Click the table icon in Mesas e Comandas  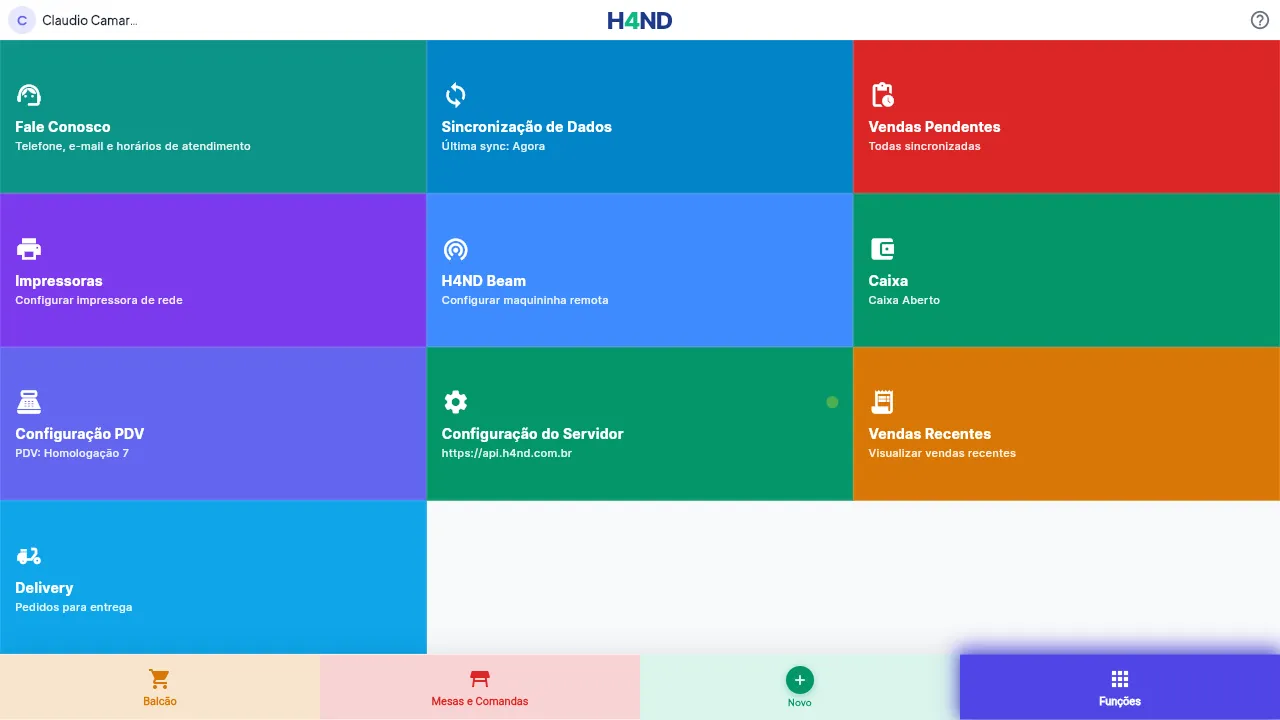point(480,679)
